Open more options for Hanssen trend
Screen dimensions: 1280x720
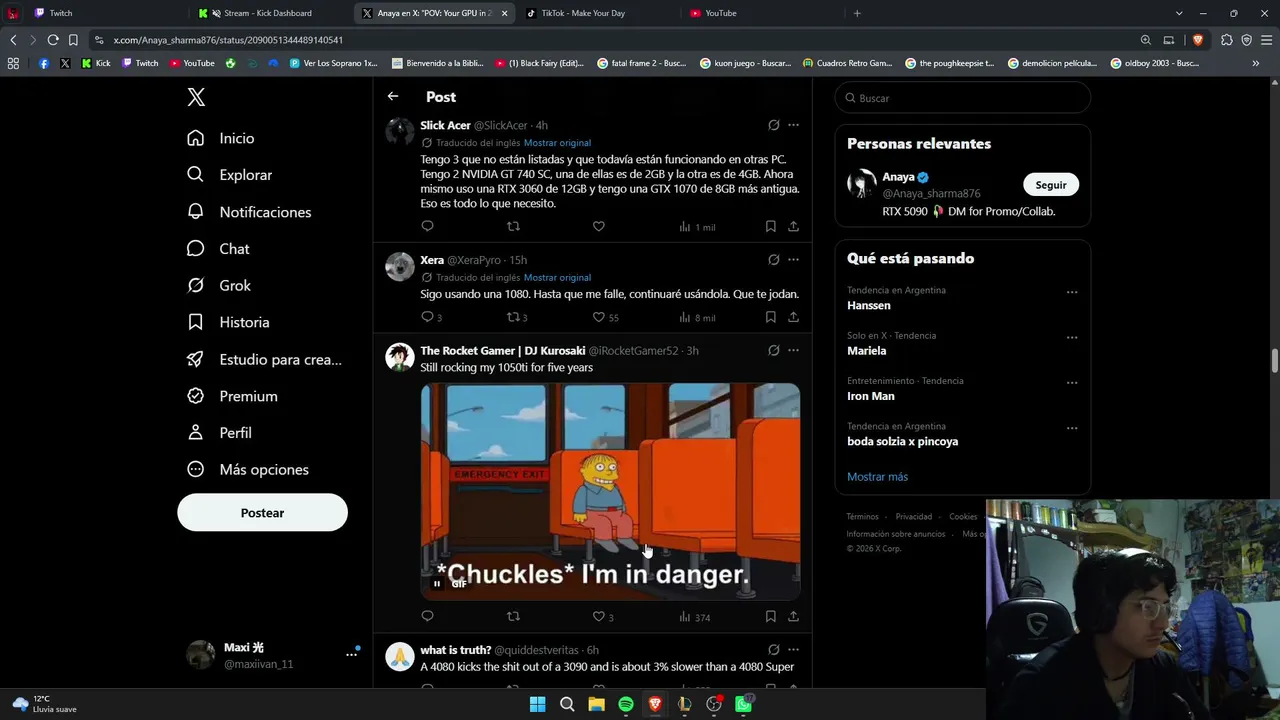[1072, 293]
